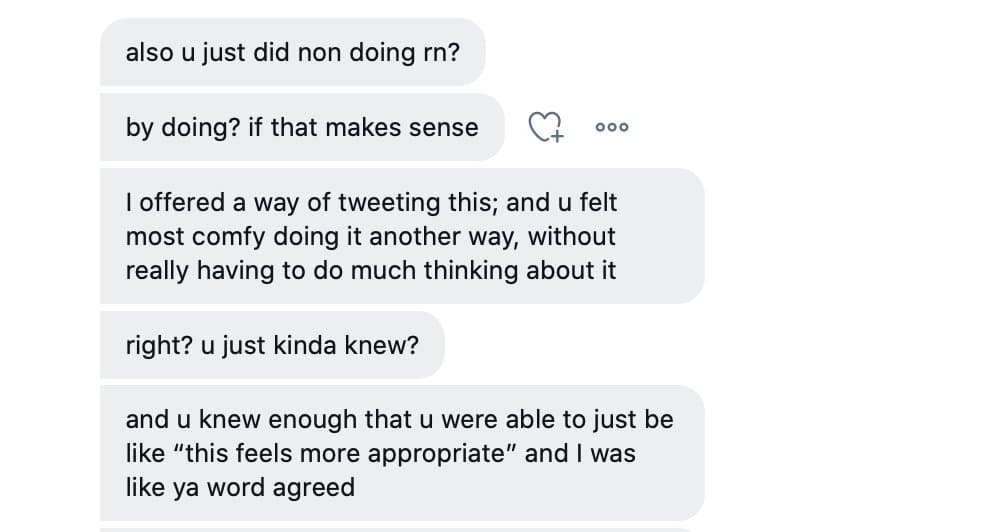The width and height of the screenshot is (1000, 532).
Task: Click the "I offered a way of tweeting this" message
Action: click(401, 236)
